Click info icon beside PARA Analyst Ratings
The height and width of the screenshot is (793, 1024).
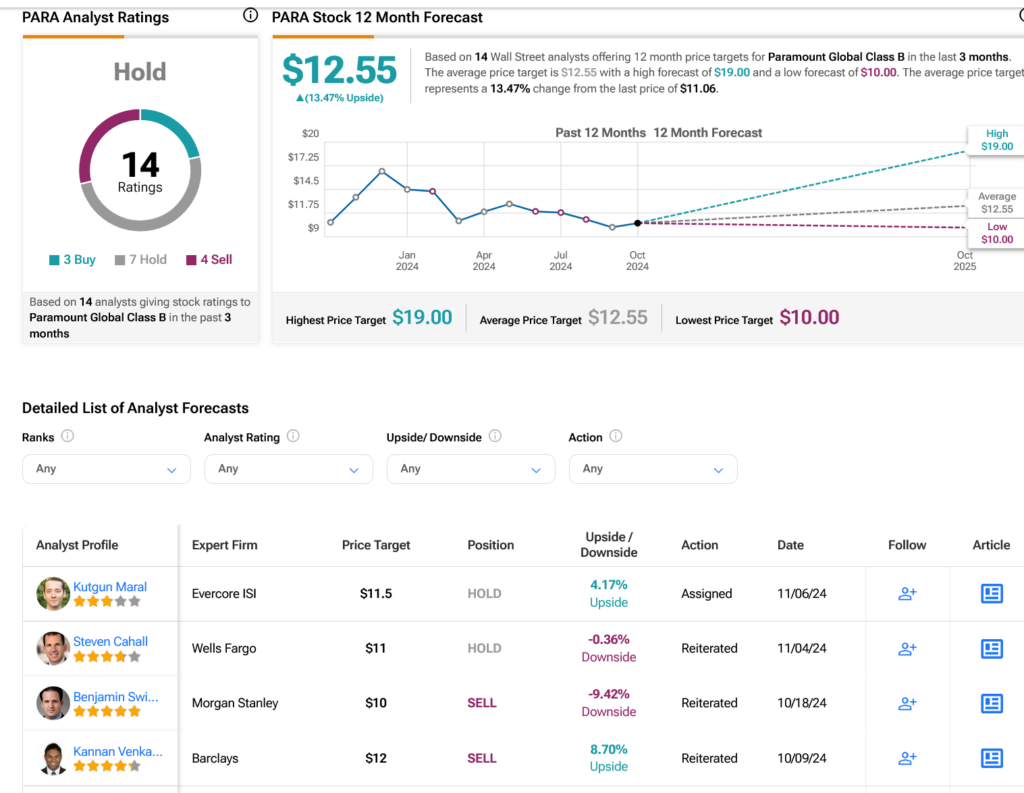tap(250, 16)
